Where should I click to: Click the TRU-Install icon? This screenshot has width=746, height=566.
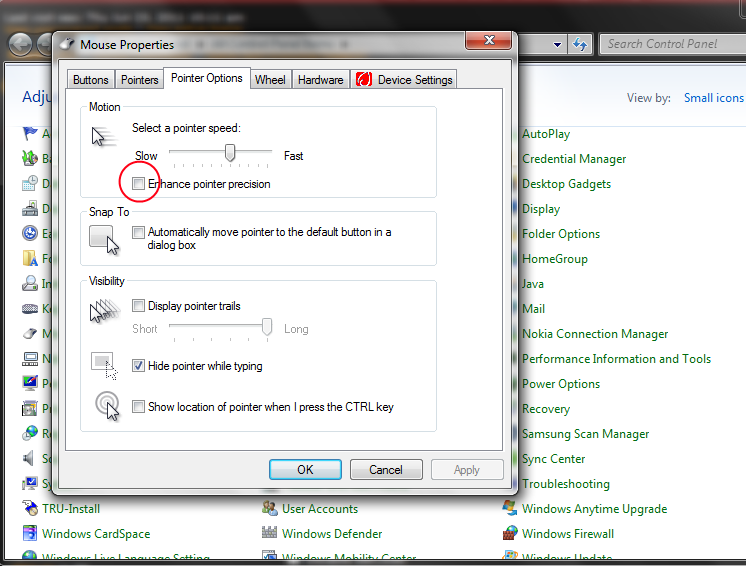tap(30, 509)
